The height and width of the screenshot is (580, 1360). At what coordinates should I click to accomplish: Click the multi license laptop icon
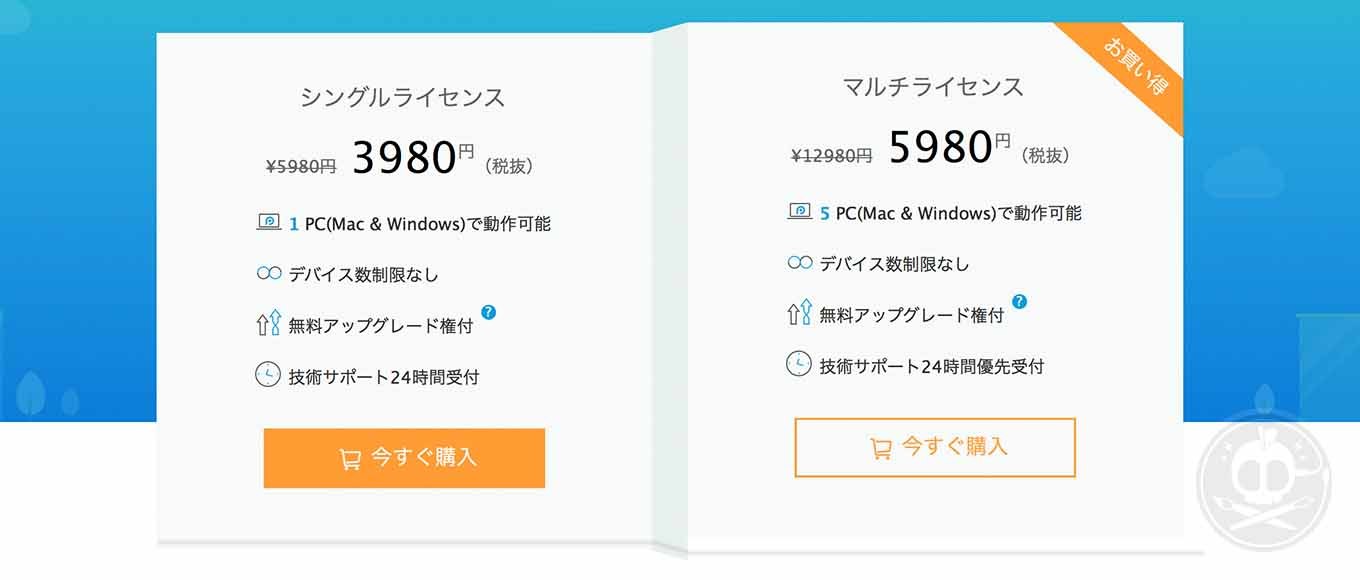[799, 212]
